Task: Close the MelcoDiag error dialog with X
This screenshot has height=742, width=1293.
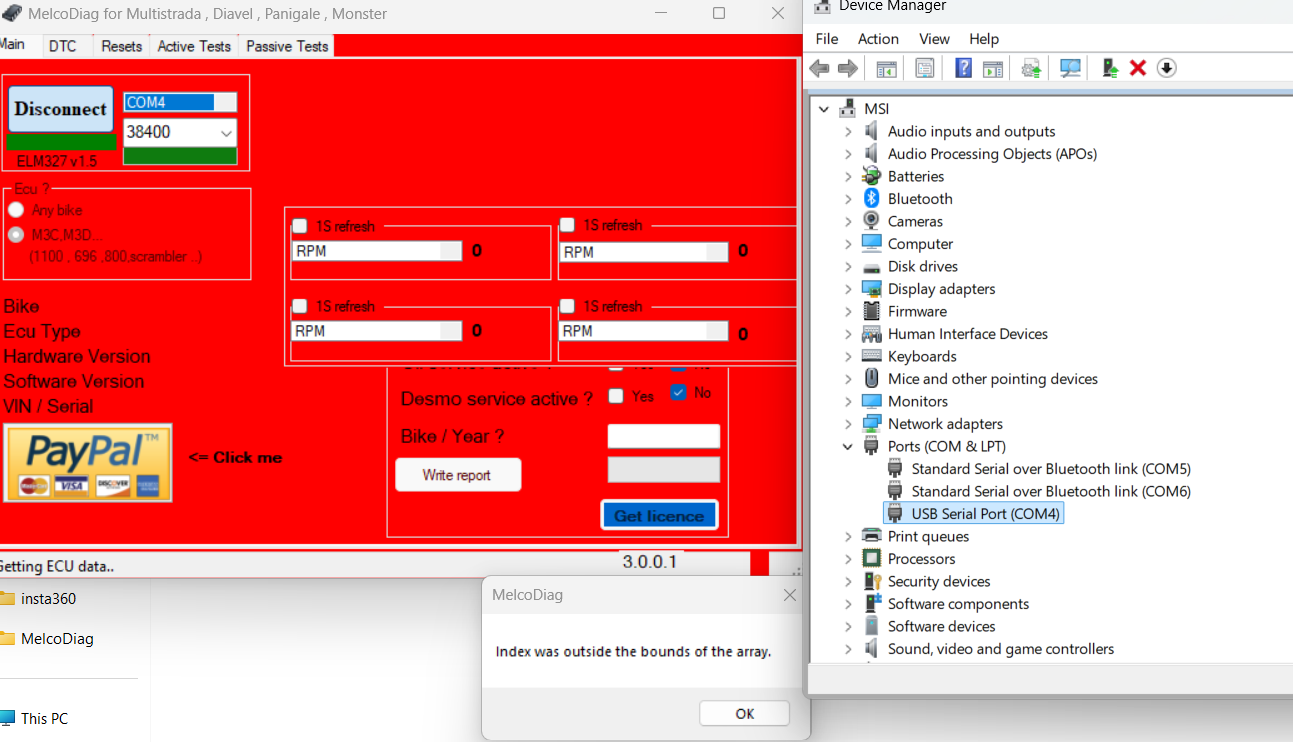Action: [790, 595]
